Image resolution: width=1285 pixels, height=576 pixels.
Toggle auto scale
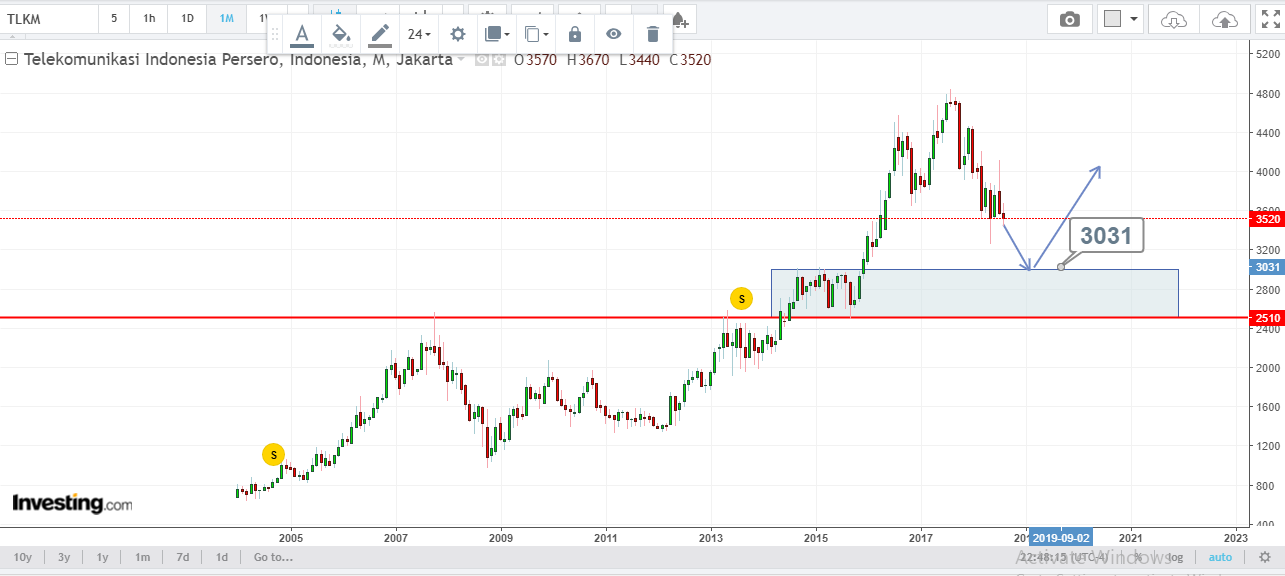(x=1220, y=557)
